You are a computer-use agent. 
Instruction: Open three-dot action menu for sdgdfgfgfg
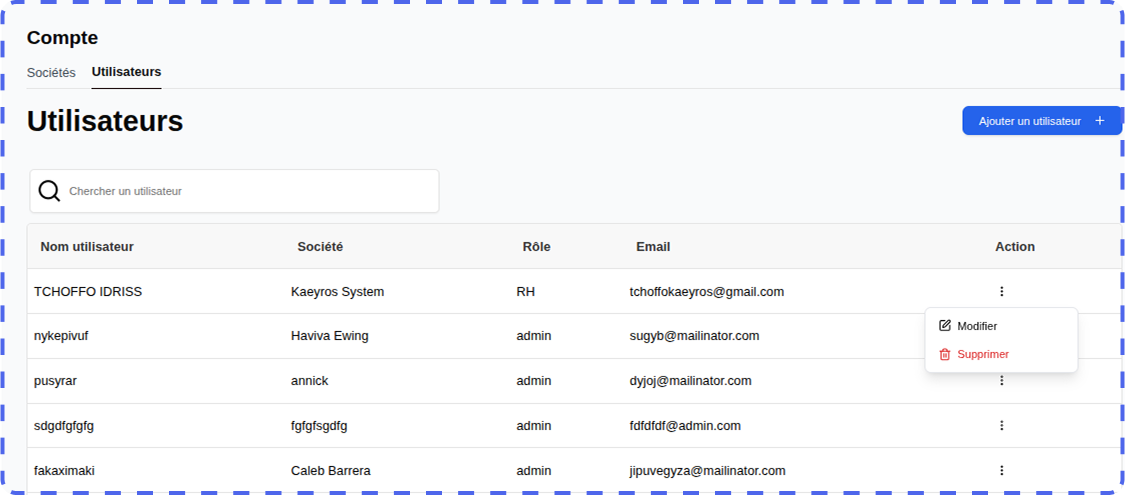click(1001, 425)
